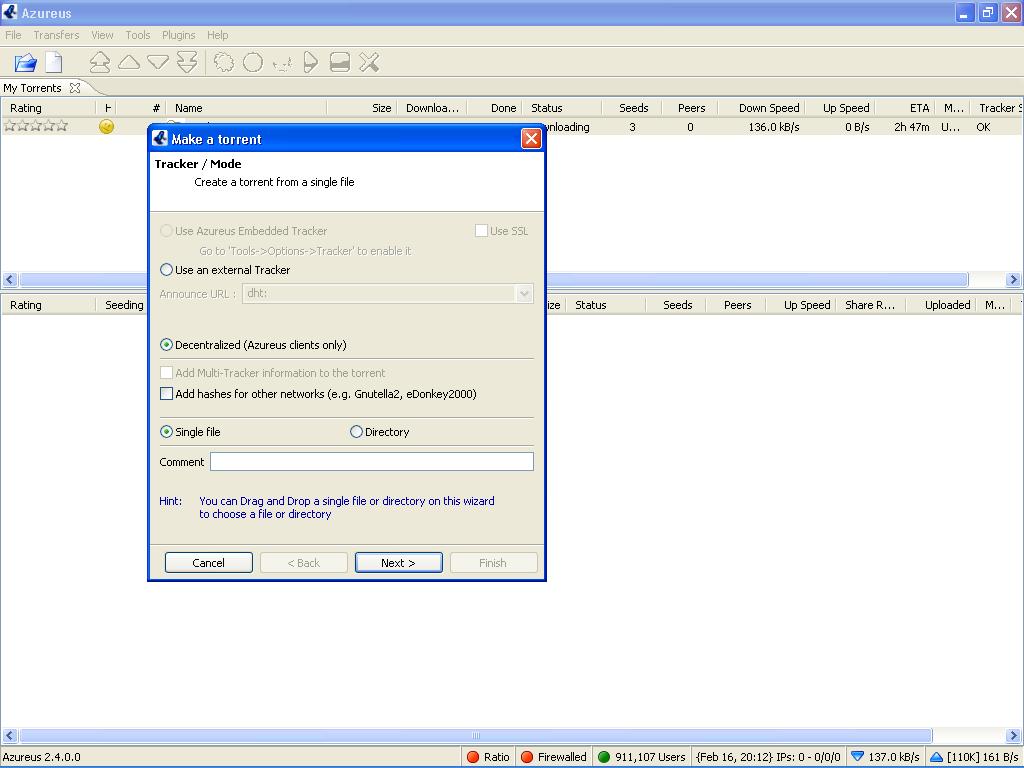This screenshot has width=1024, height=768.
Task: Click the Comment text field
Action: 371,462
